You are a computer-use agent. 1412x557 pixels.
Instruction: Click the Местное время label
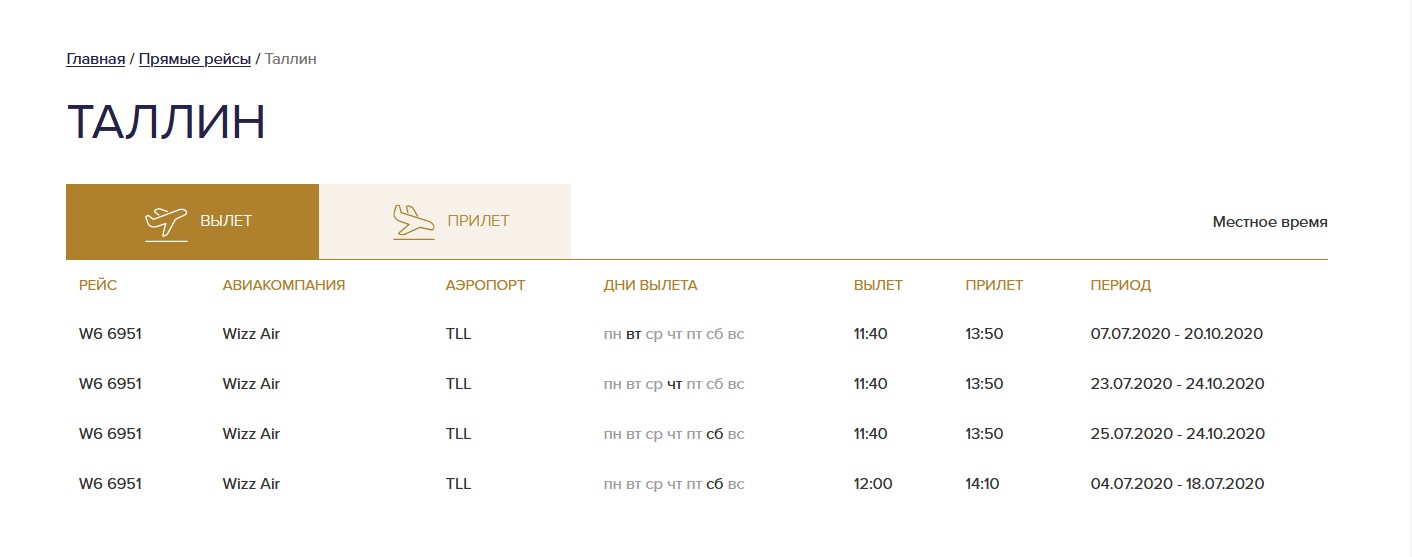pyautogui.click(x=1270, y=222)
